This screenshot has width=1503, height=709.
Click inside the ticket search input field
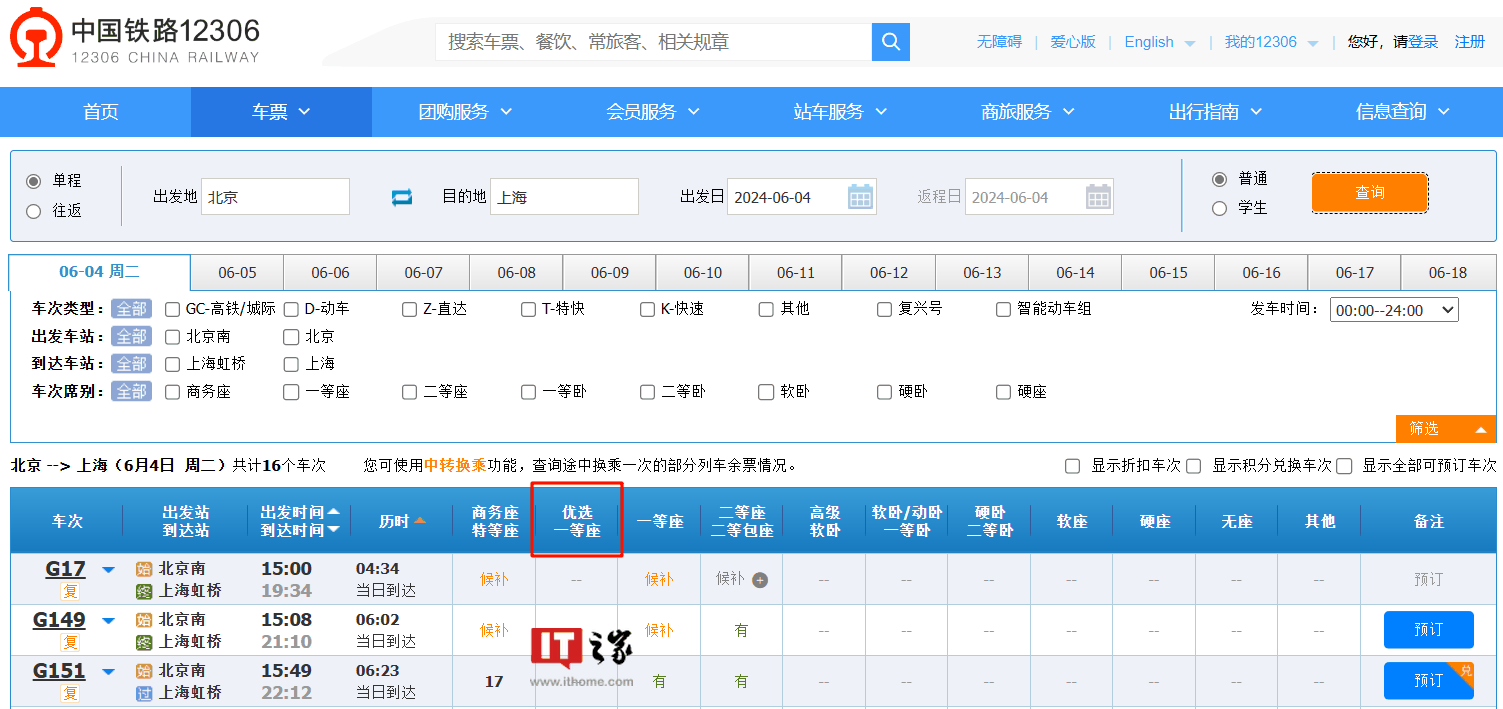pyautogui.click(x=650, y=42)
